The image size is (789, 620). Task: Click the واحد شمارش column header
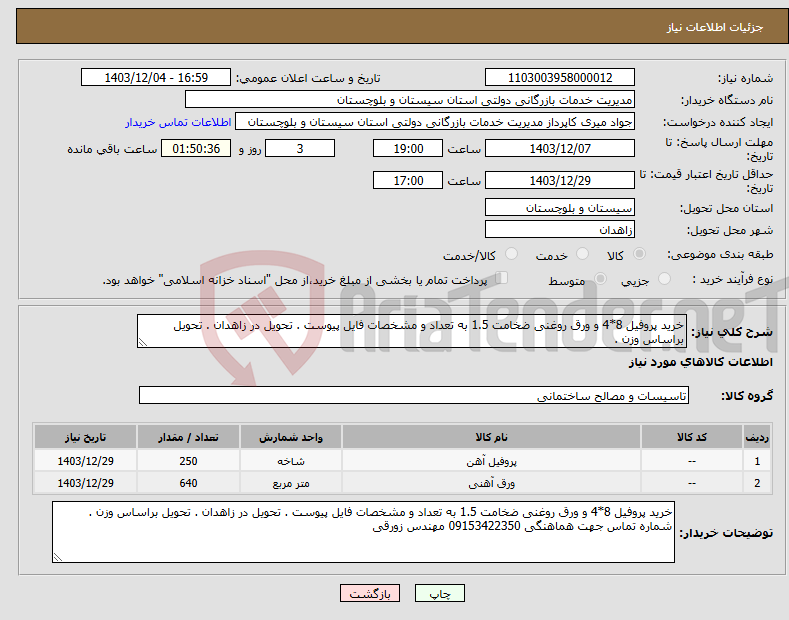291,437
